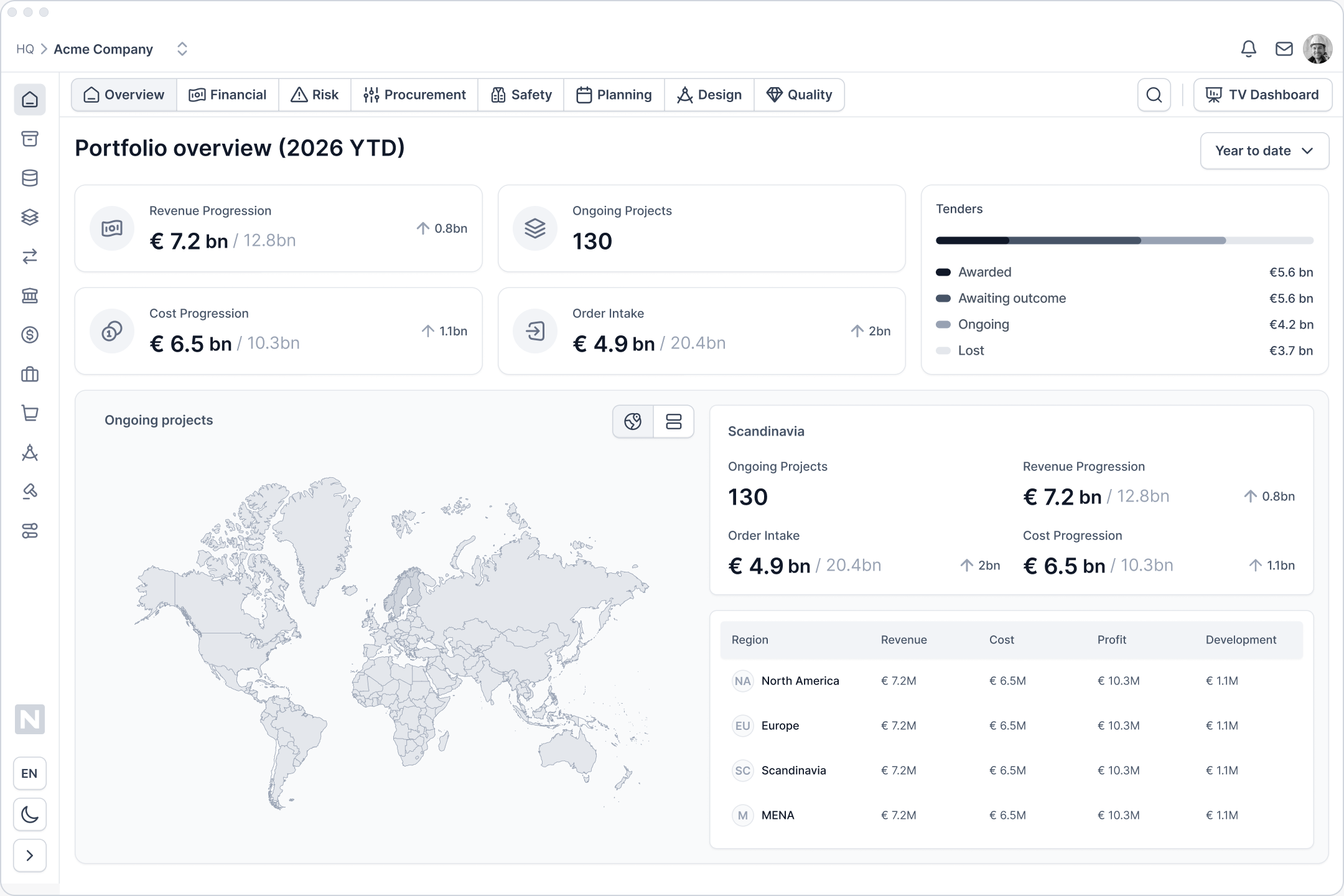Open the mail envelope icon
Screen dimensions: 1344x896
1284,49
